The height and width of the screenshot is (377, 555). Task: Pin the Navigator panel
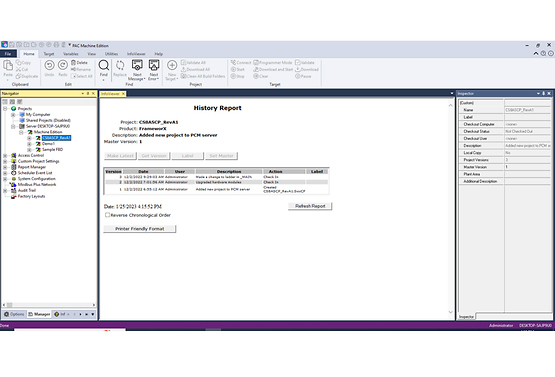[88, 93]
